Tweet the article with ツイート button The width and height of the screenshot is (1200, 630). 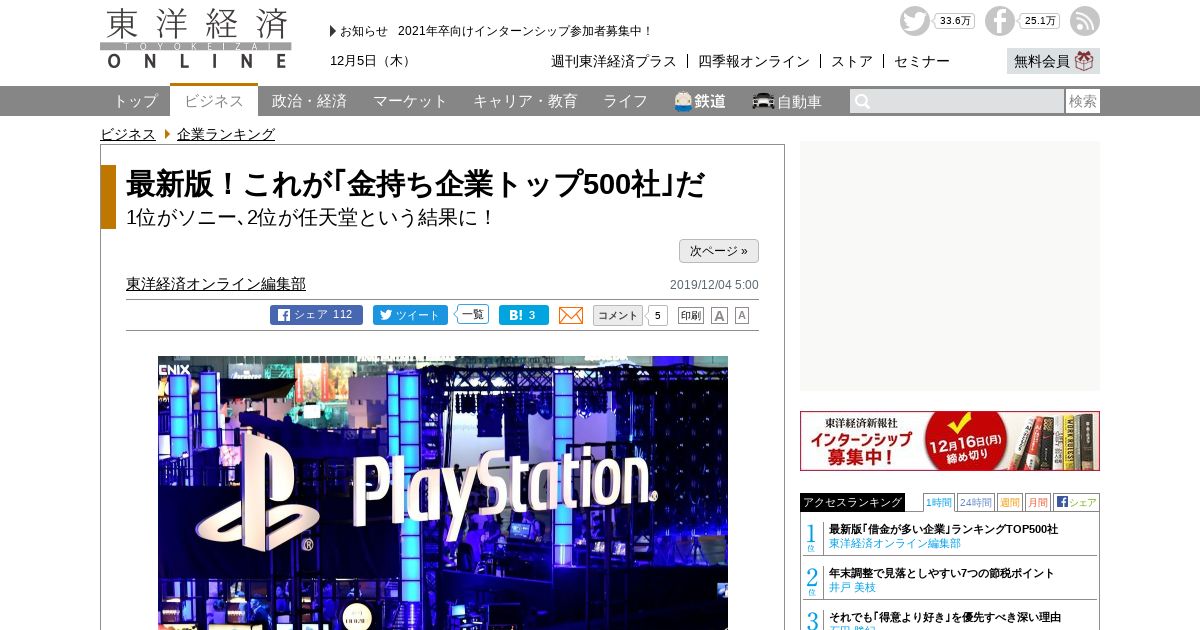tap(410, 315)
